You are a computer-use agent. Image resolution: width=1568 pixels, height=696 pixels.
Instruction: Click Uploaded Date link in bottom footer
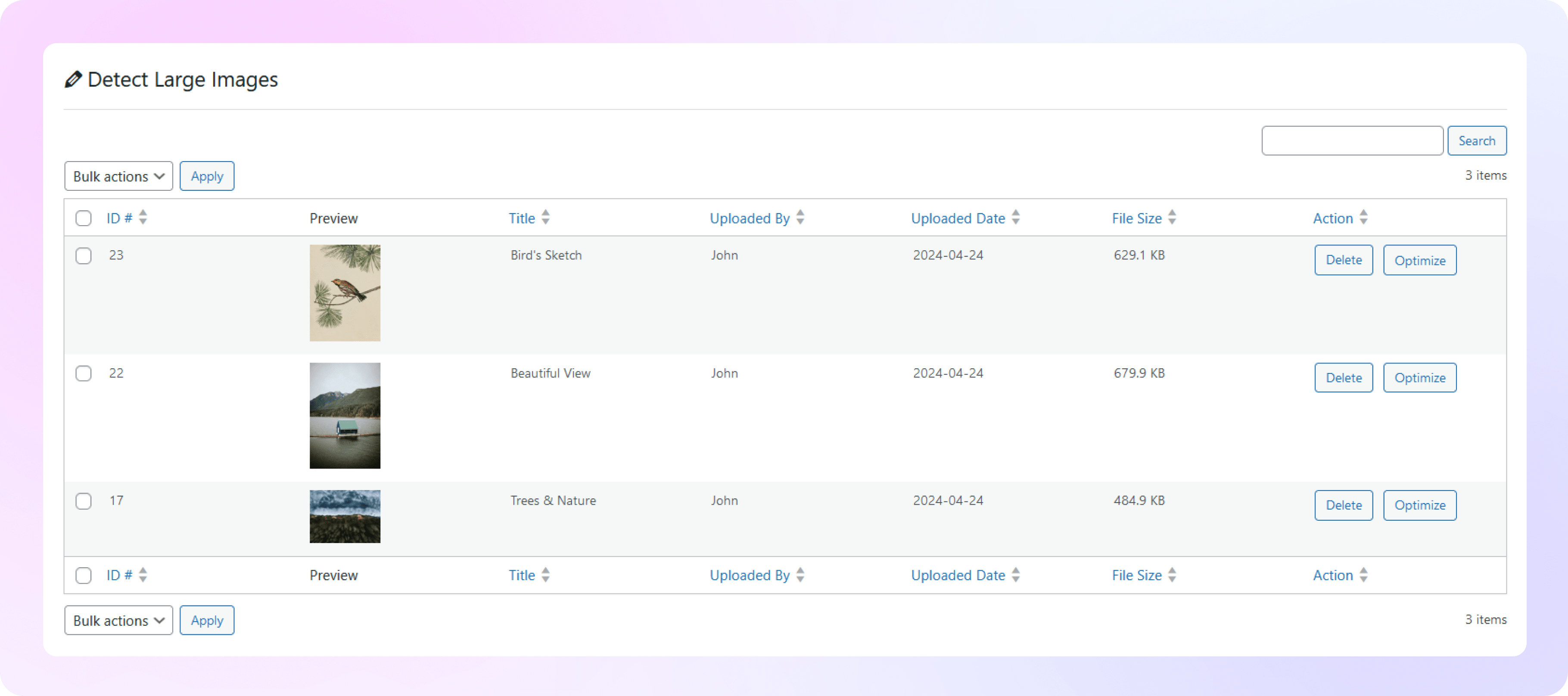[958, 575]
